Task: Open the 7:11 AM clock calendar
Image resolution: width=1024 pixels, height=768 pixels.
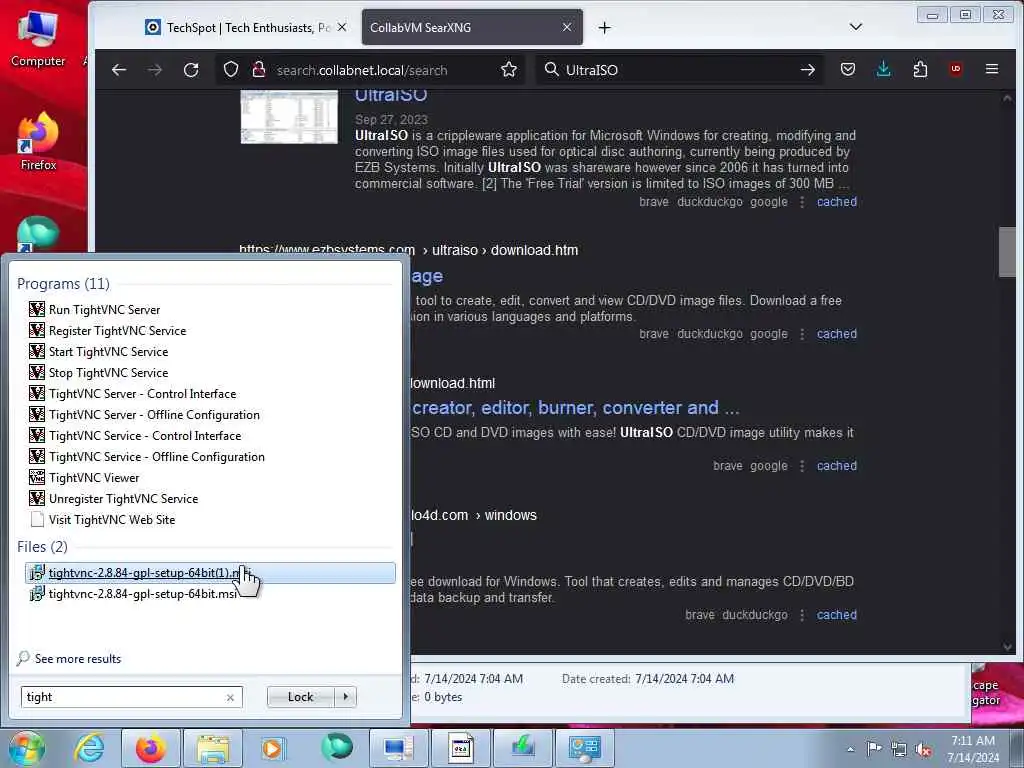Action: coord(973,749)
